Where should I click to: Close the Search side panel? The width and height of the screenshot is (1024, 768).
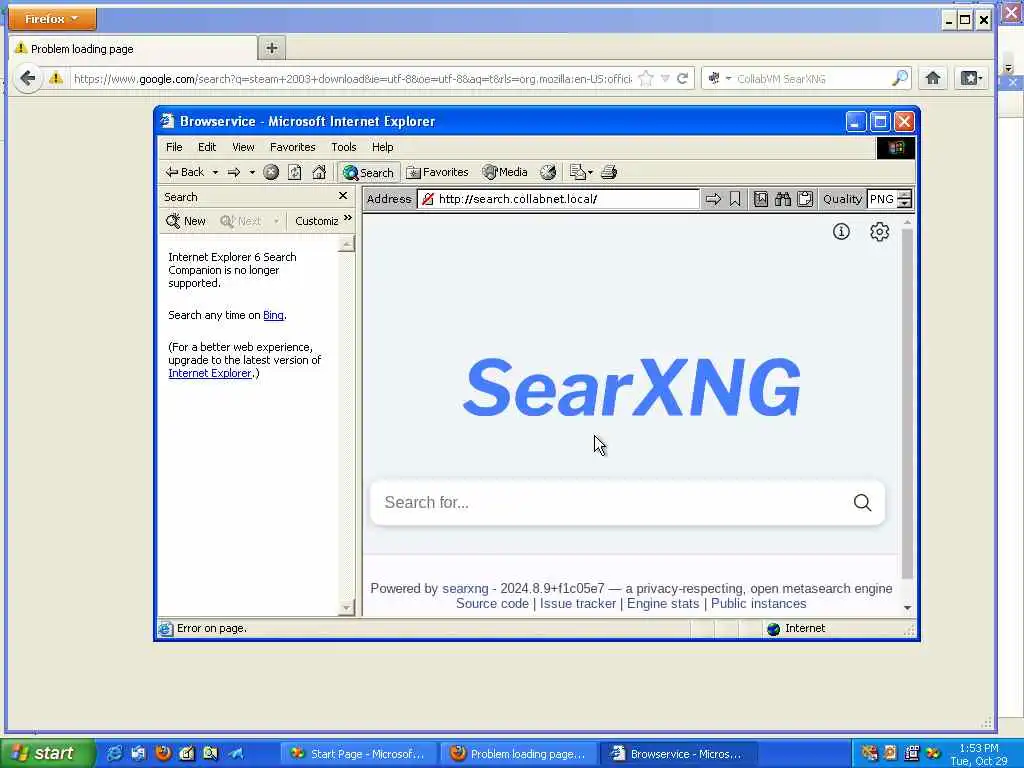[x=343, y=196]
